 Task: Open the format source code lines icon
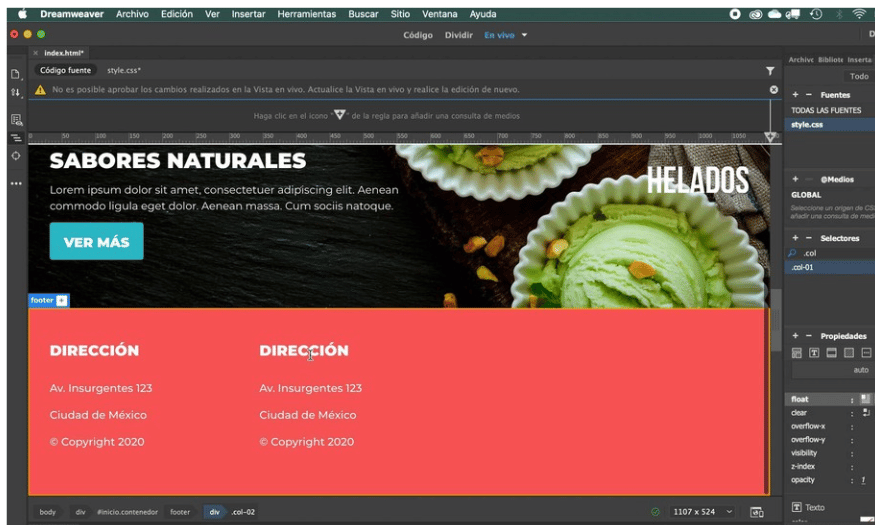[x=16, y=138]
